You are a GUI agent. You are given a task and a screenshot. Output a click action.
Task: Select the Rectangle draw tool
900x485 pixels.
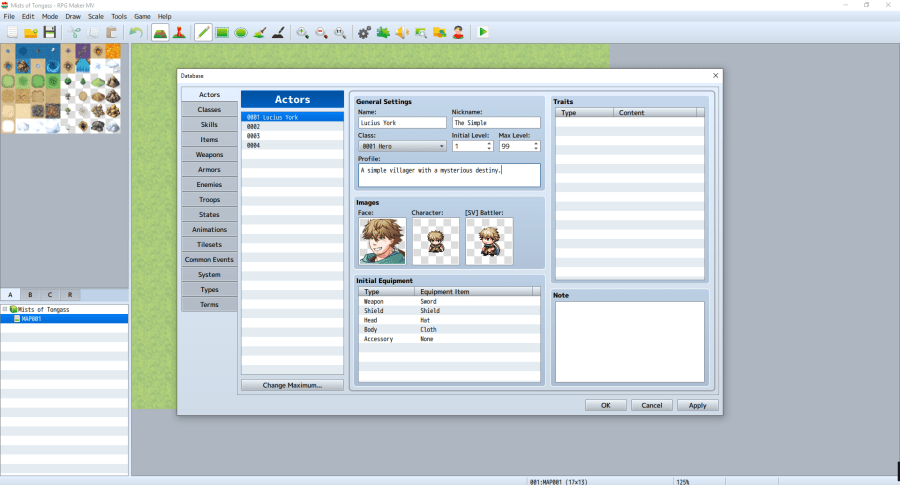tap(222, 32)
